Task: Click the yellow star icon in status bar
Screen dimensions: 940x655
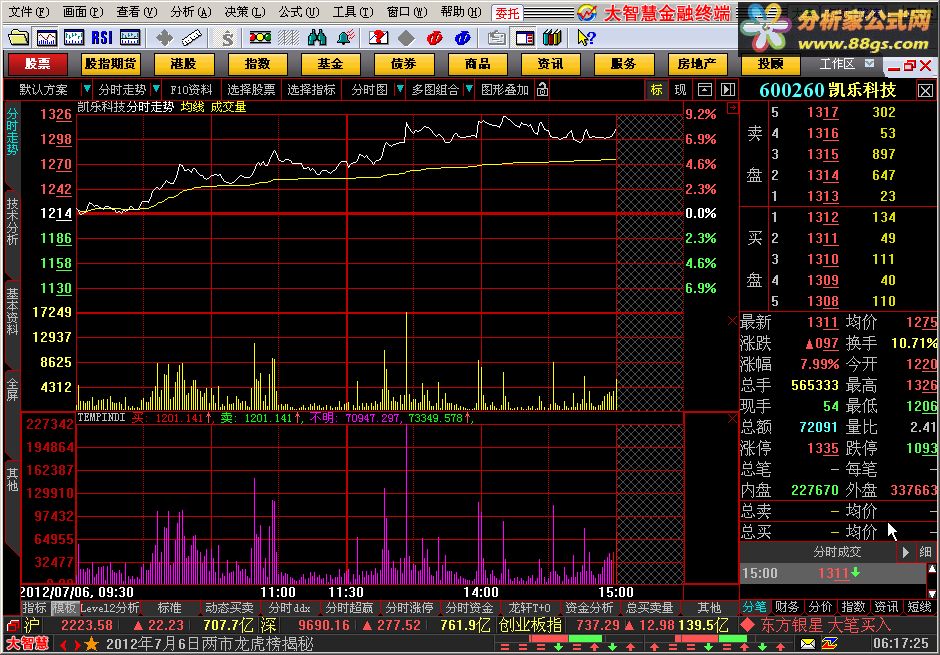Action: 92,644
